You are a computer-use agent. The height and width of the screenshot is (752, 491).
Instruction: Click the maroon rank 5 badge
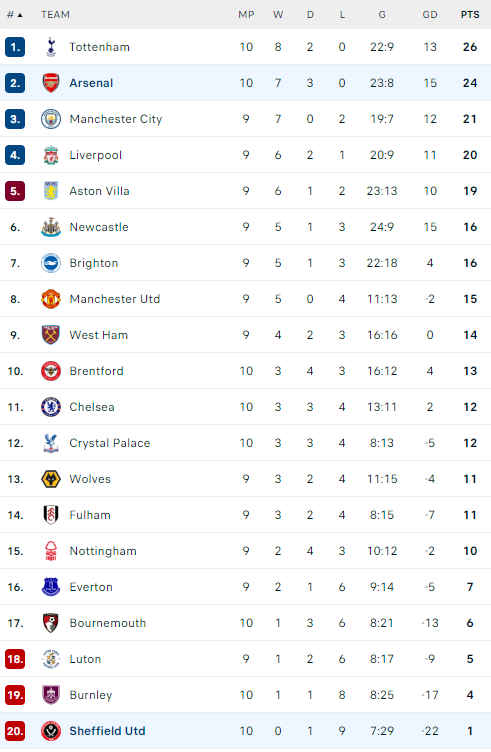click(x=15, y=191)
